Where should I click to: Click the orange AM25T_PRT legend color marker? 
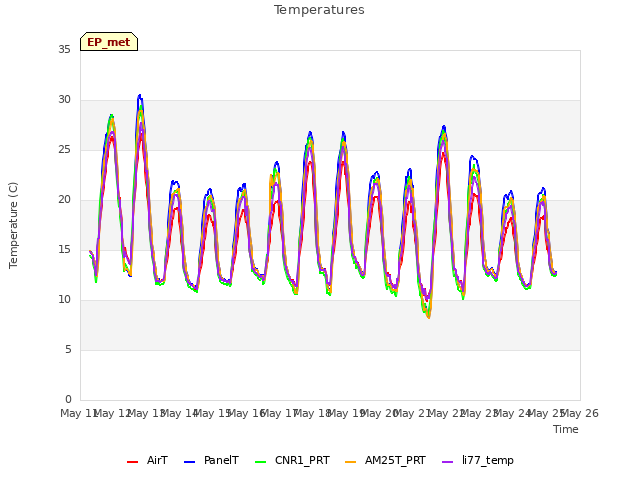coord(351,462)
